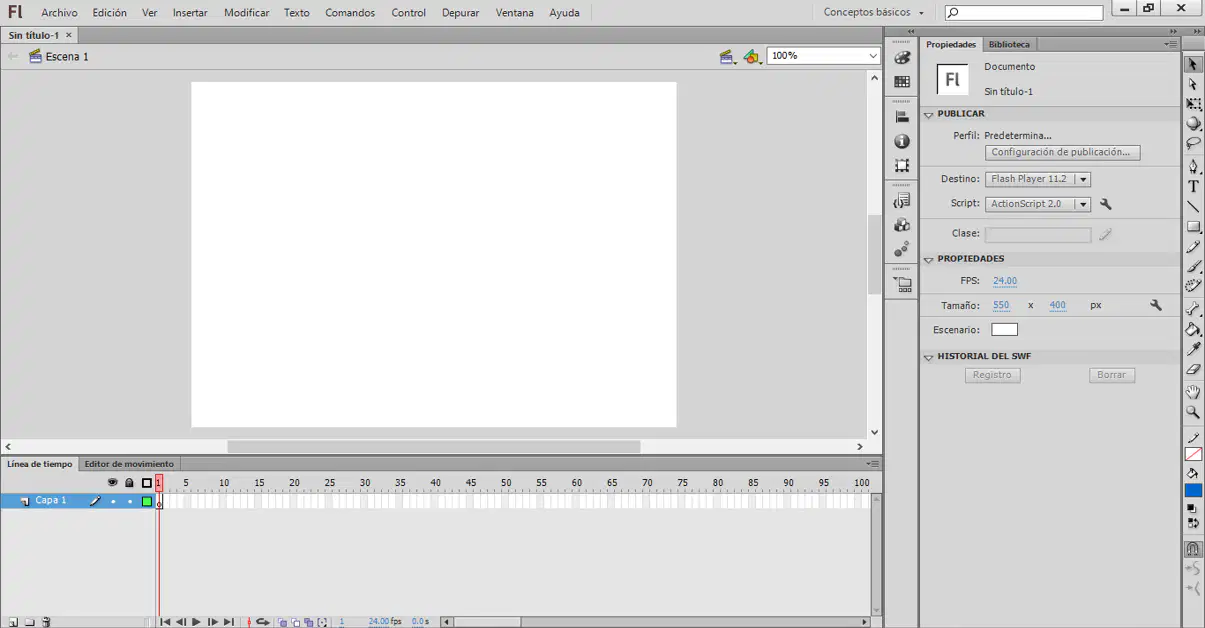Select the Pencil tool
This screenshot has height=628, width=1205.
1193,247
